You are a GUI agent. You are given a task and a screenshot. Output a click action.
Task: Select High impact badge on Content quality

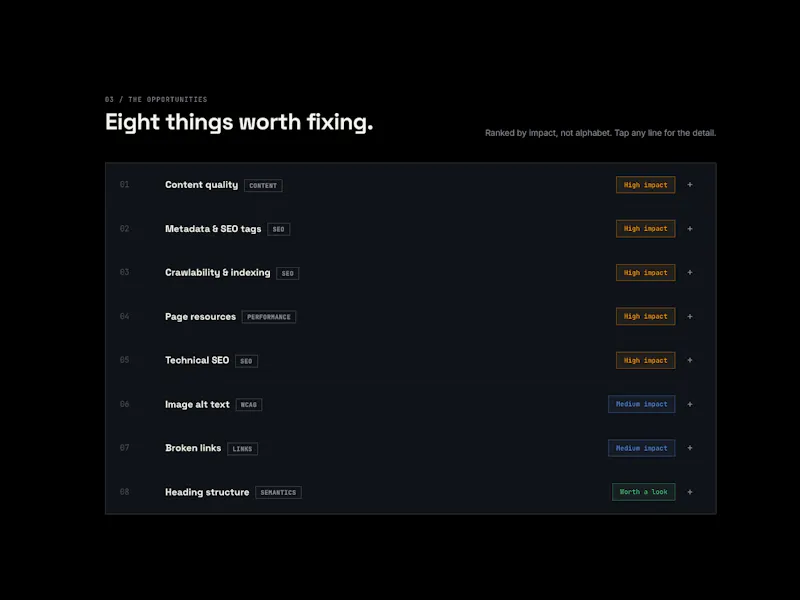point(645,185)
